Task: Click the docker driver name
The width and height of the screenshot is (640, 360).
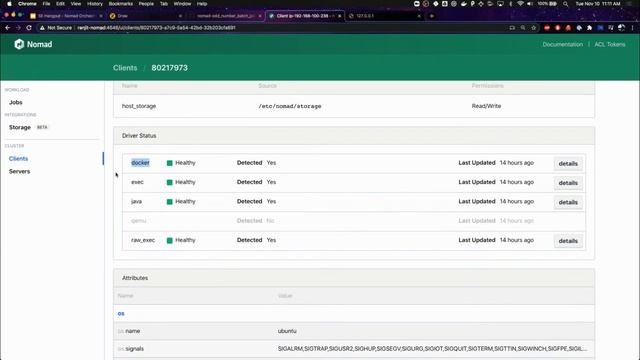Action: coord(140,163)
